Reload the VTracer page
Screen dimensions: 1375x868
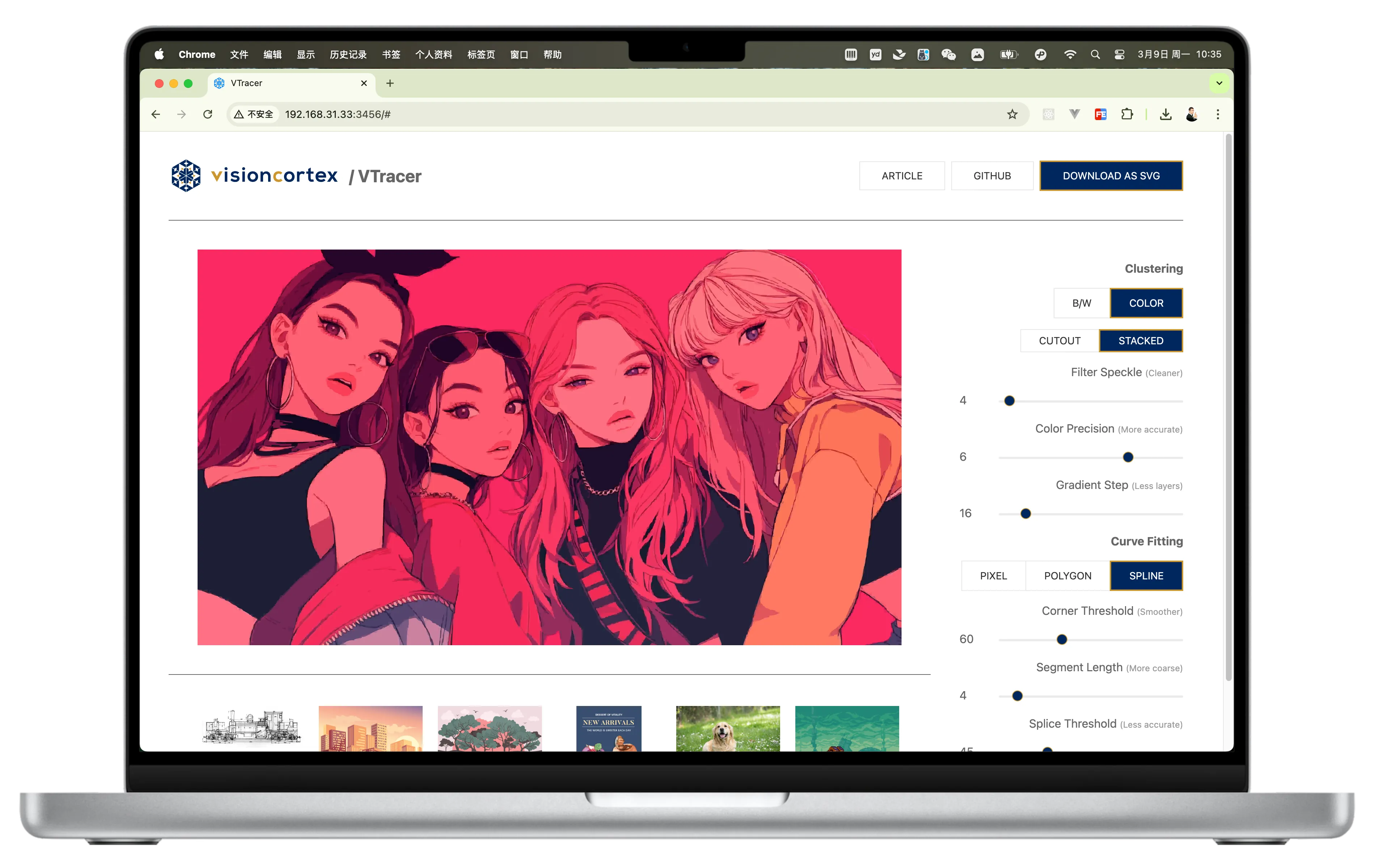pos(208,115)
